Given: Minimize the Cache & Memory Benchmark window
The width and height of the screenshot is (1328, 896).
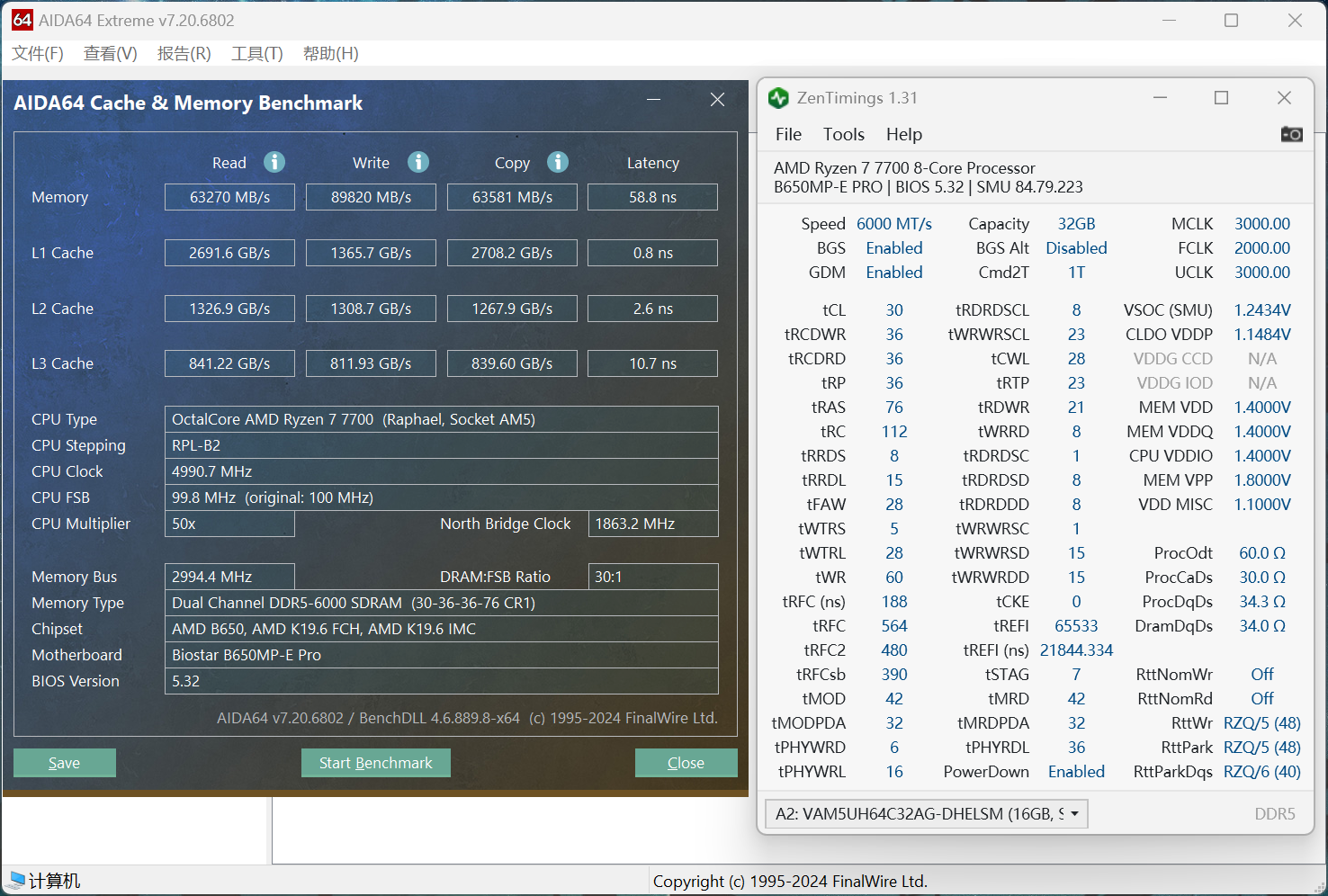Looking at the screenshot, I should (x=653, y=100).
